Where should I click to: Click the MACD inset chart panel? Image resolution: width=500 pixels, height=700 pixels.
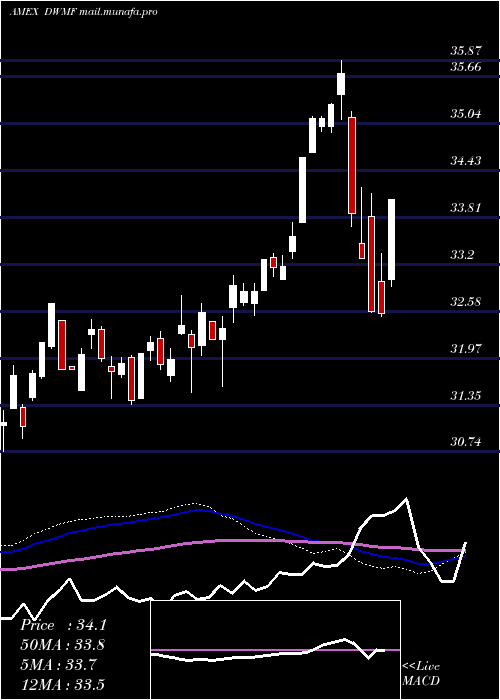(x=275, y=650)
